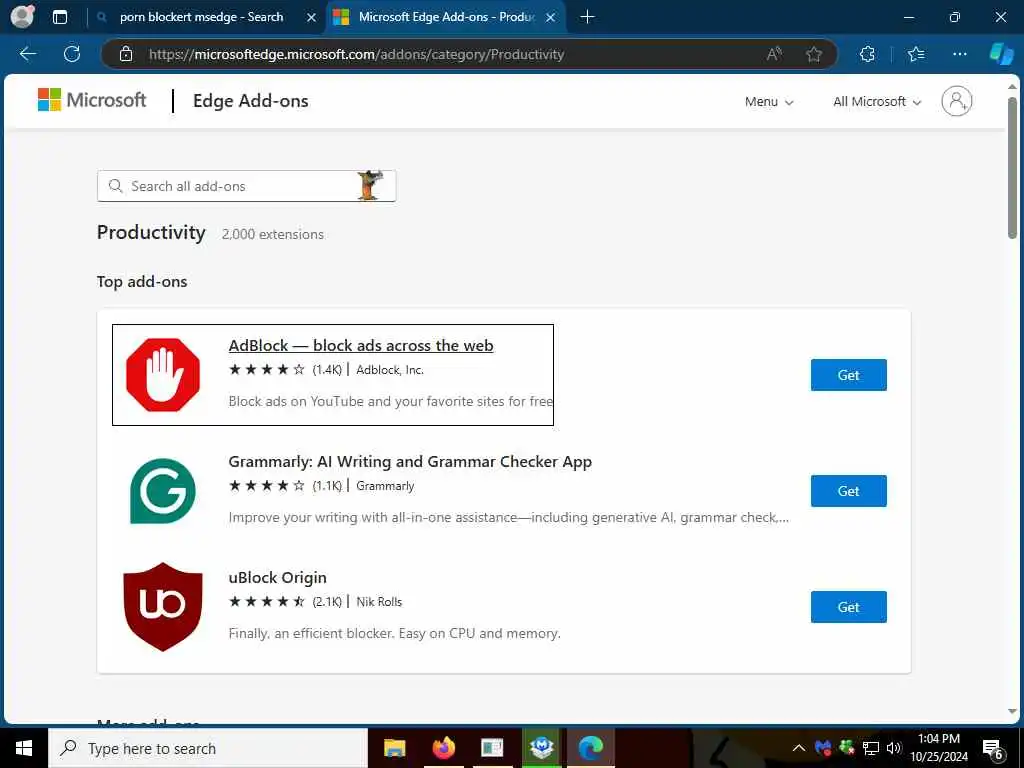
Task: Close the porn blockert search tab
Action: pyautogui.click(x=312, y=18)
